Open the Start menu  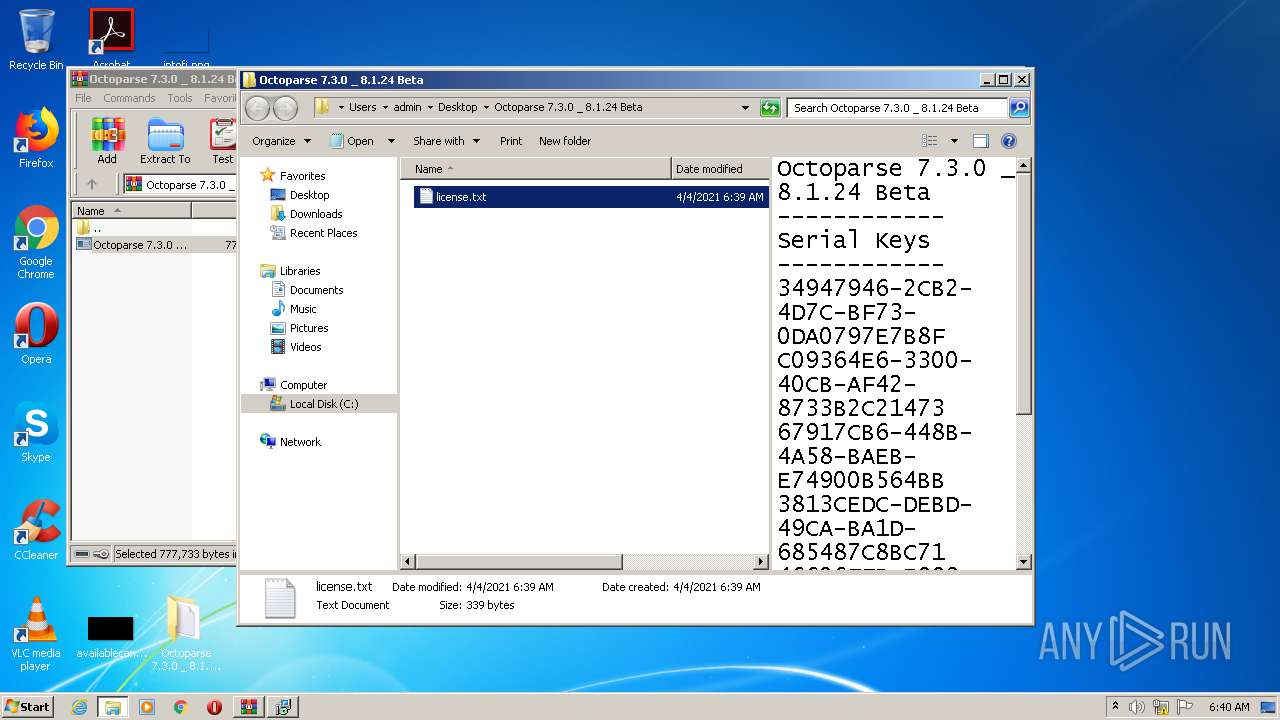pyautogui.click(x=28, y=707)
